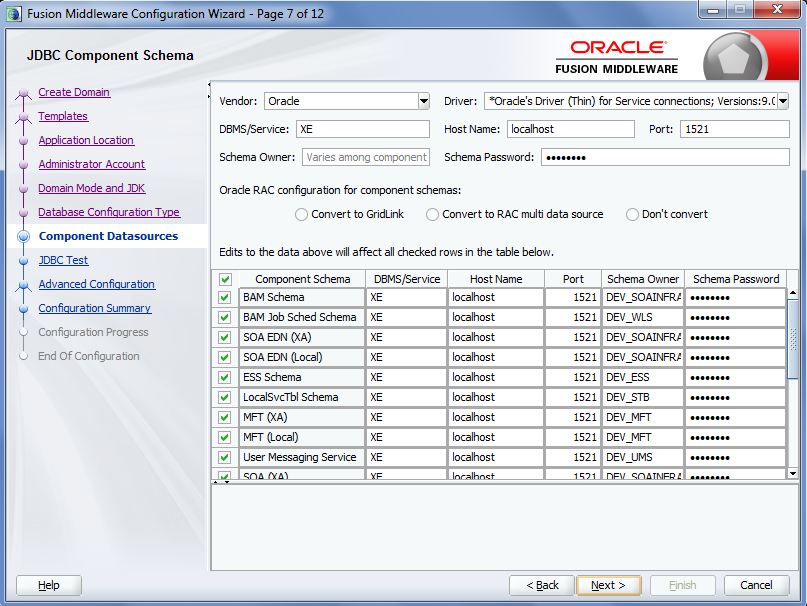Click table scrollbar down arrow

click(x=793, y=473)
